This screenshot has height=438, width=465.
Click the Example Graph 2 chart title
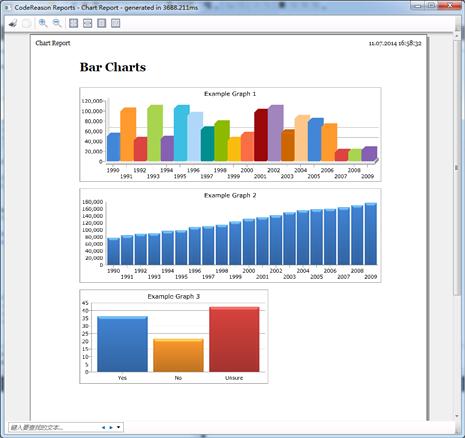pyautogui.click(x=230, y=195)
